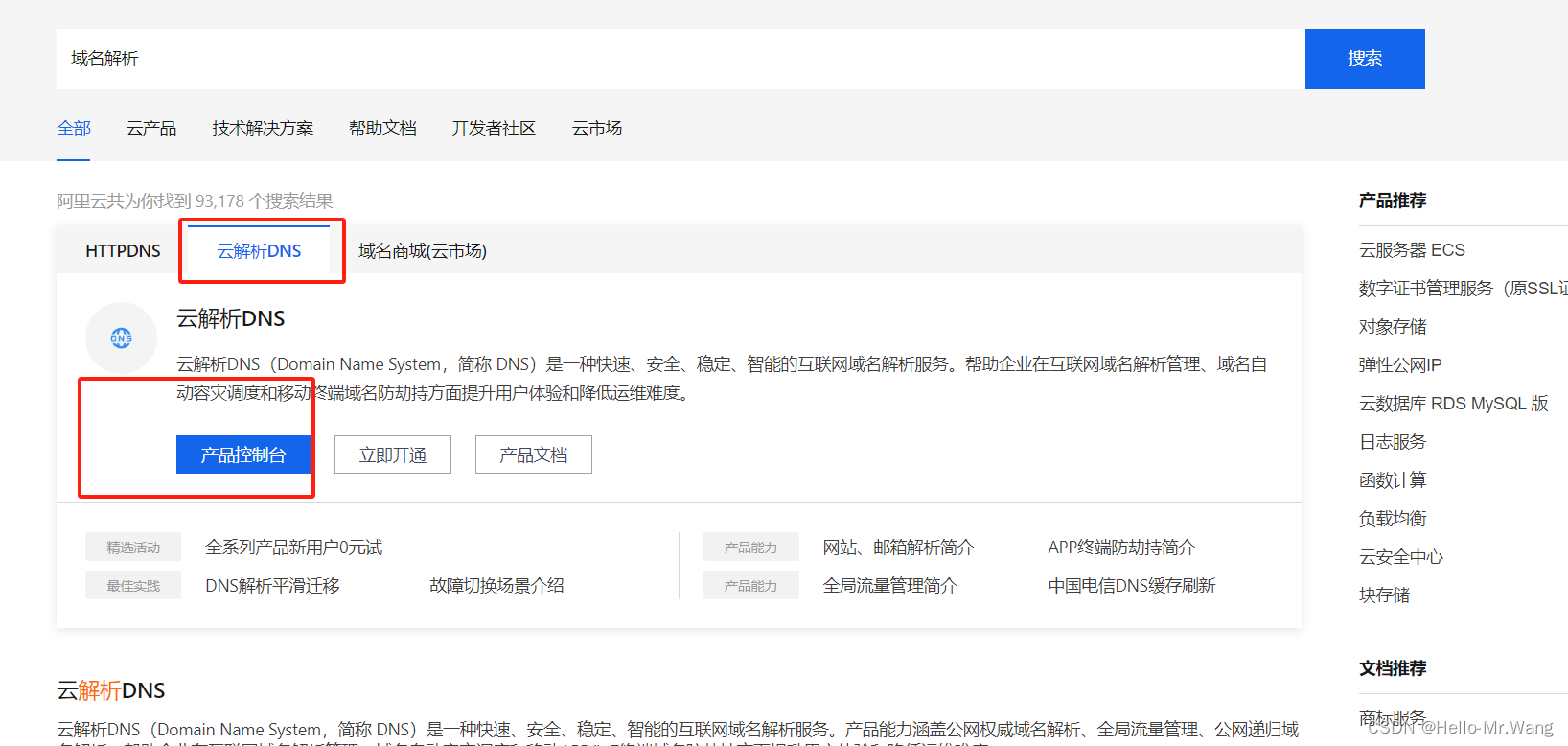The width and height of the screenshot is (1568, 746).
Task: Switch to the 帮助文档 tab
Action: pos(382,128)
